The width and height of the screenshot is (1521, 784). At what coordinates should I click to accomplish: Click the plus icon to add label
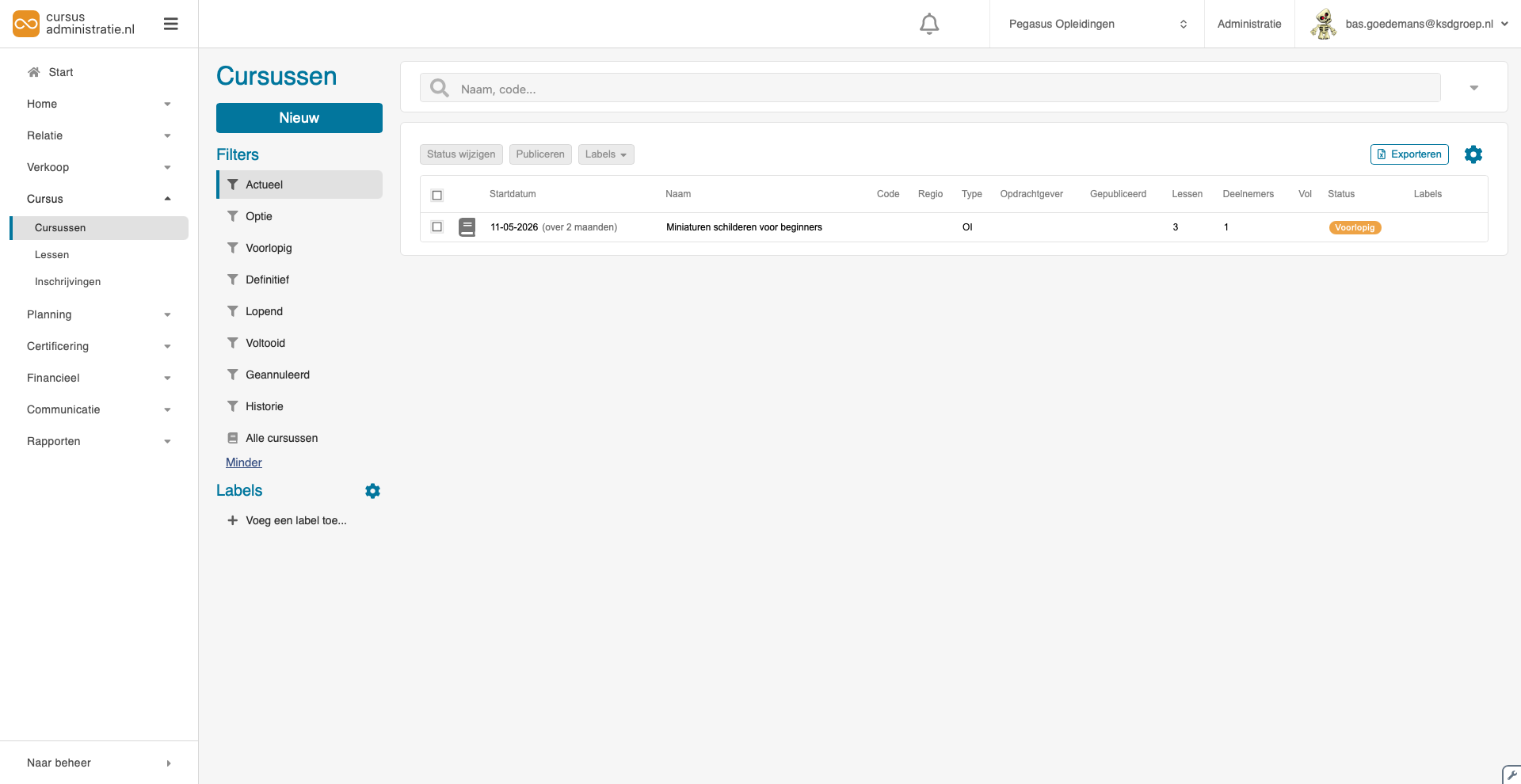(x=232, y=520)
